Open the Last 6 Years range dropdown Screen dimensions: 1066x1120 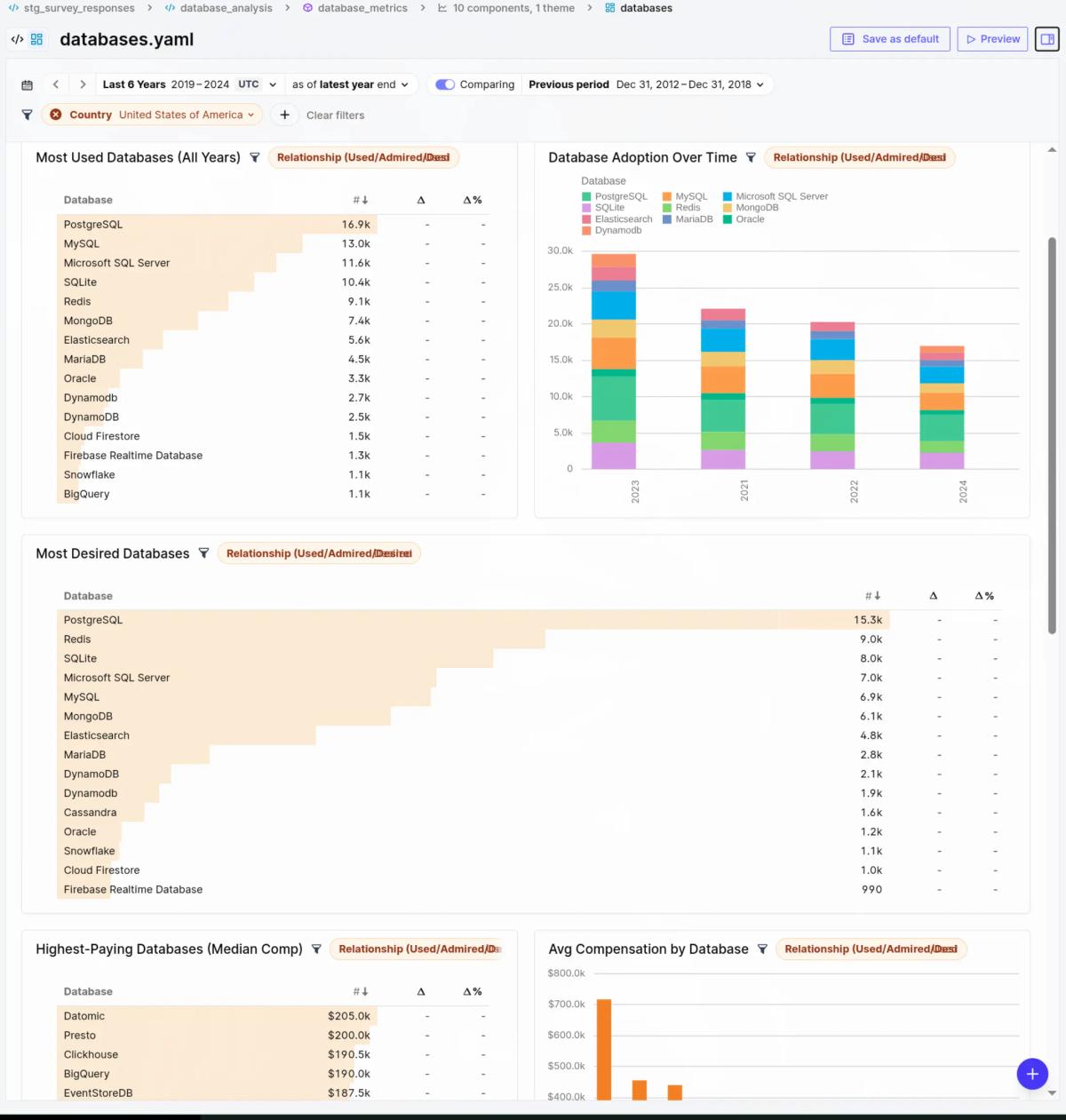click(x=189, y=84)
